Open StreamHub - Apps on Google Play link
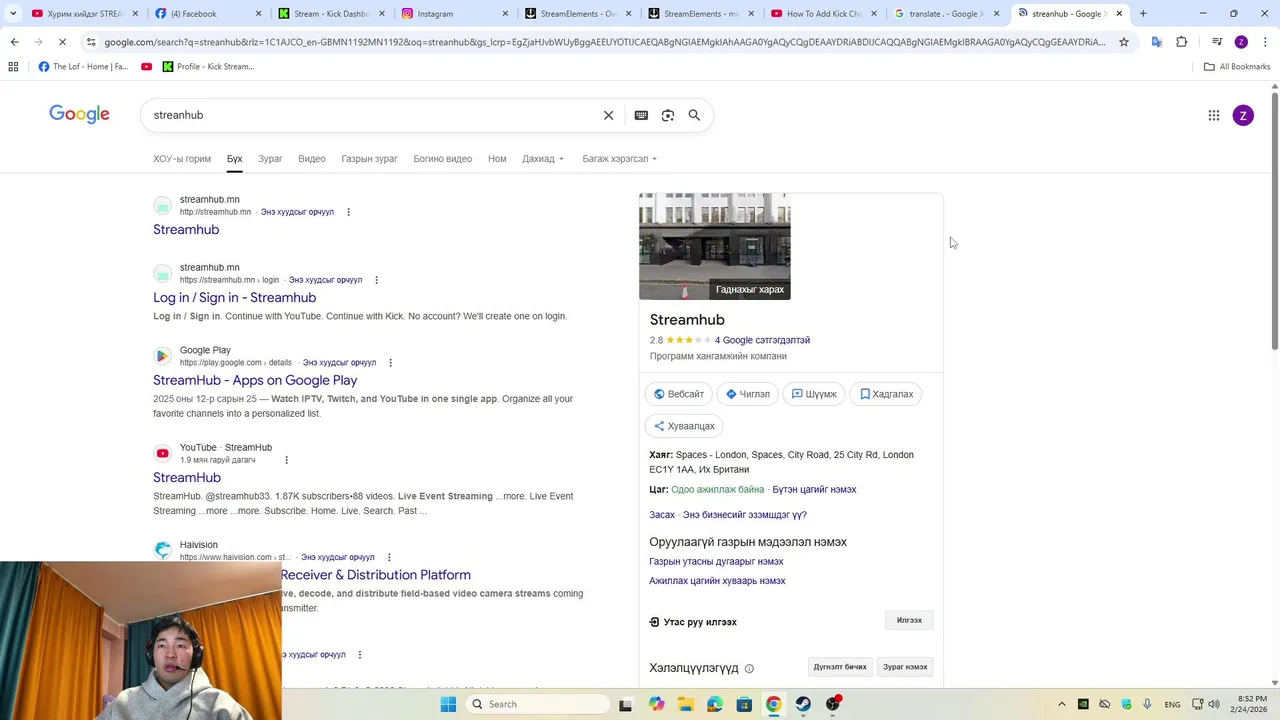1280x720 pixels. click(x=255, y=380)
